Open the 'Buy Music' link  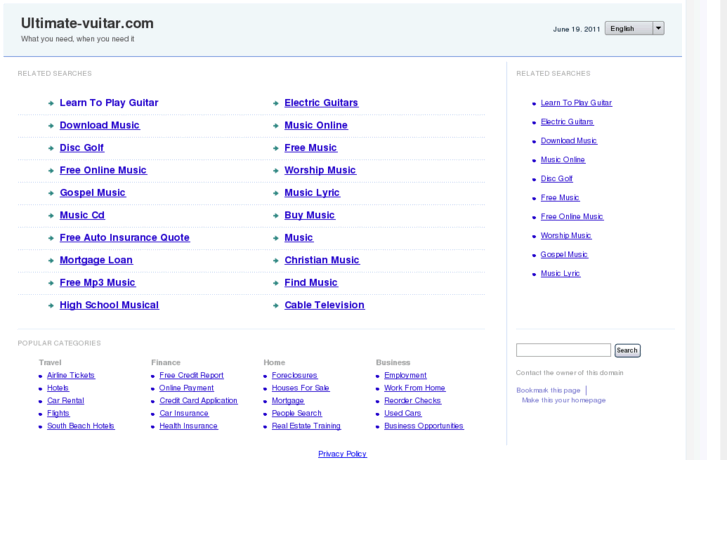tap(310, 215)
